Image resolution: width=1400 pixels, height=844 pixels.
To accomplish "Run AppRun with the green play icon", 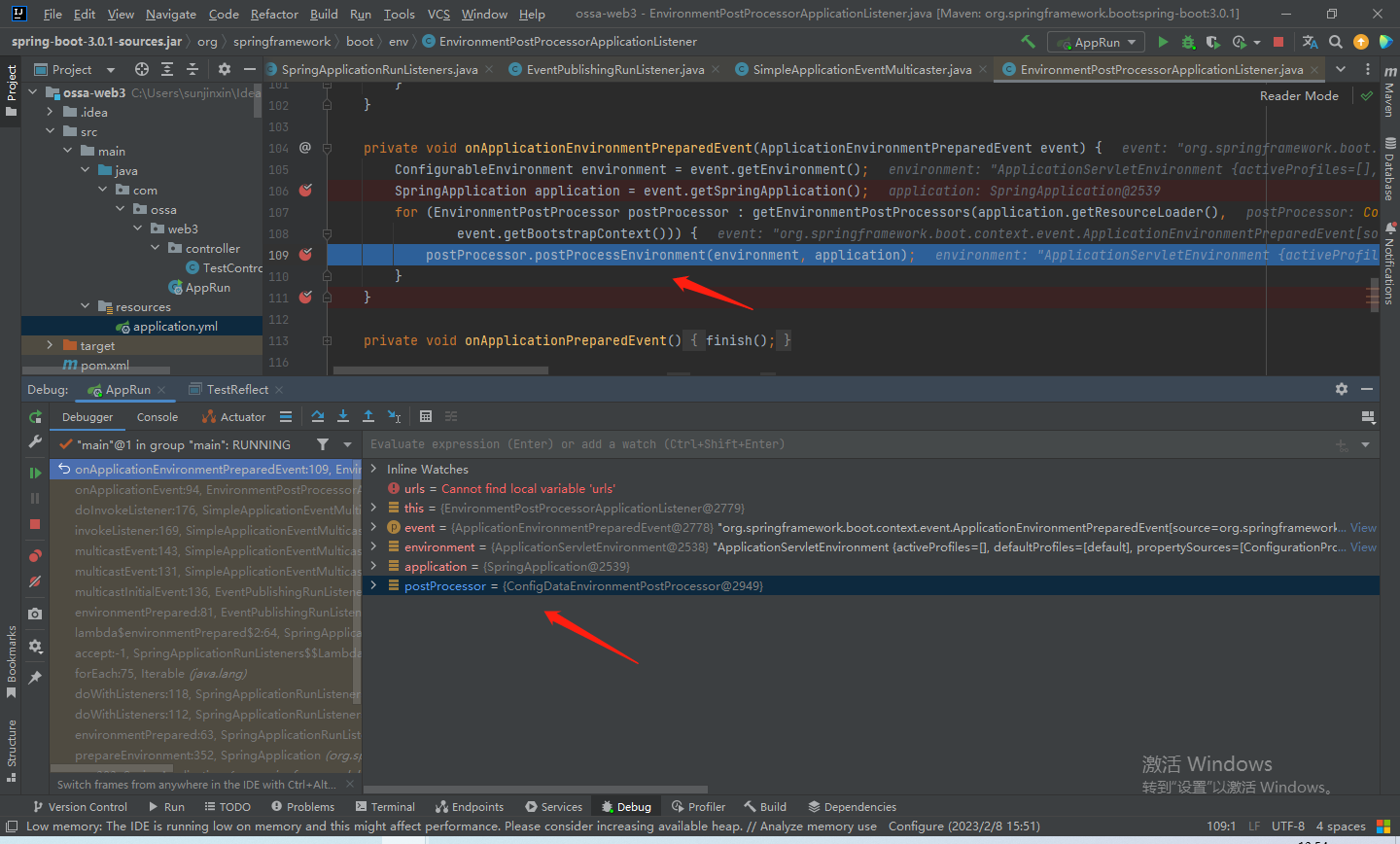I will click(x=1163, y=42).
